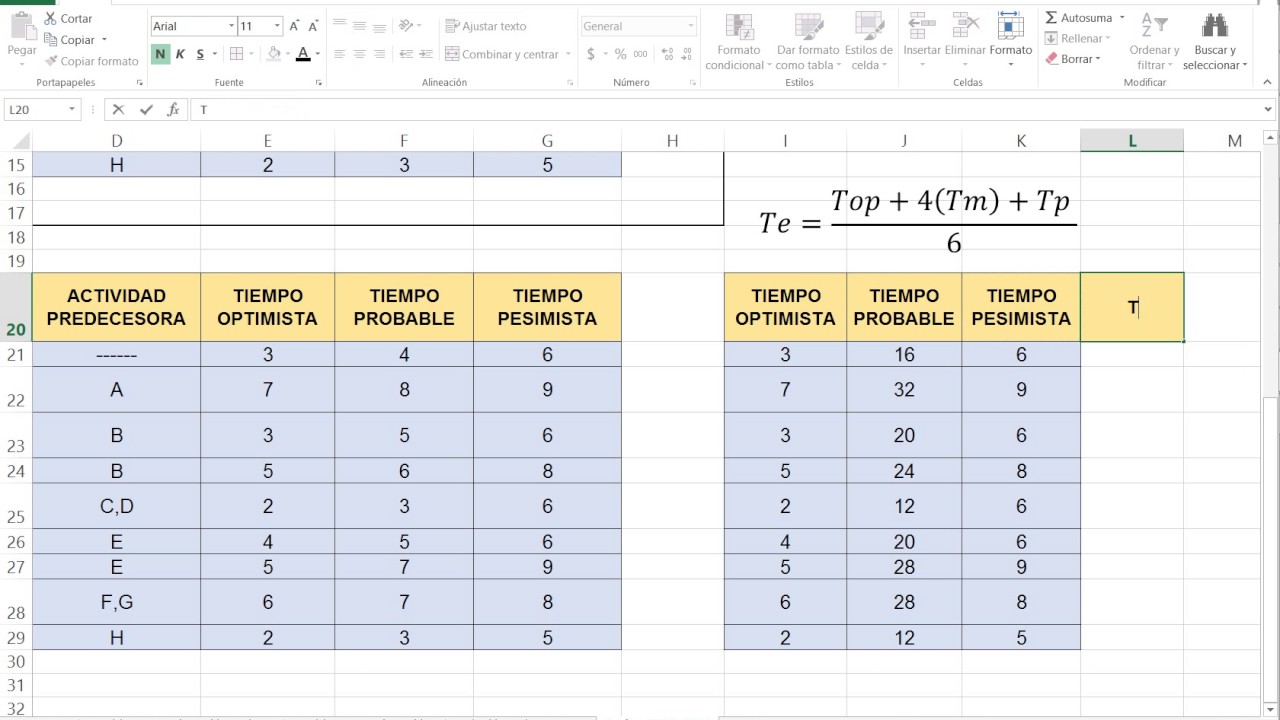Open the Copiar dropdown arrow
Viewport: 1280px width, 720px height.
point(104,40)
